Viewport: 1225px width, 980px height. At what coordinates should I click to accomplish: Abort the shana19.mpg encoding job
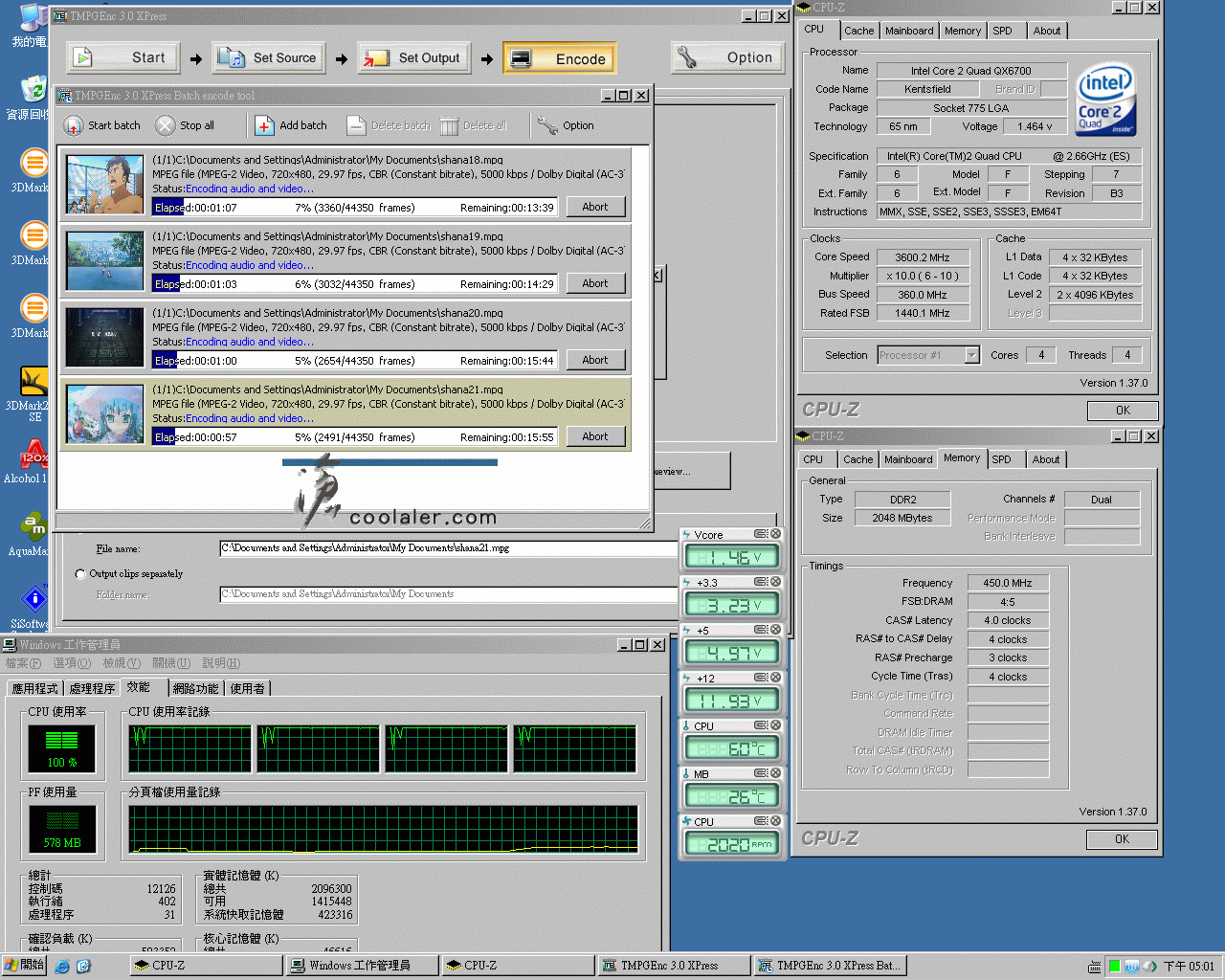click(594, 283)
